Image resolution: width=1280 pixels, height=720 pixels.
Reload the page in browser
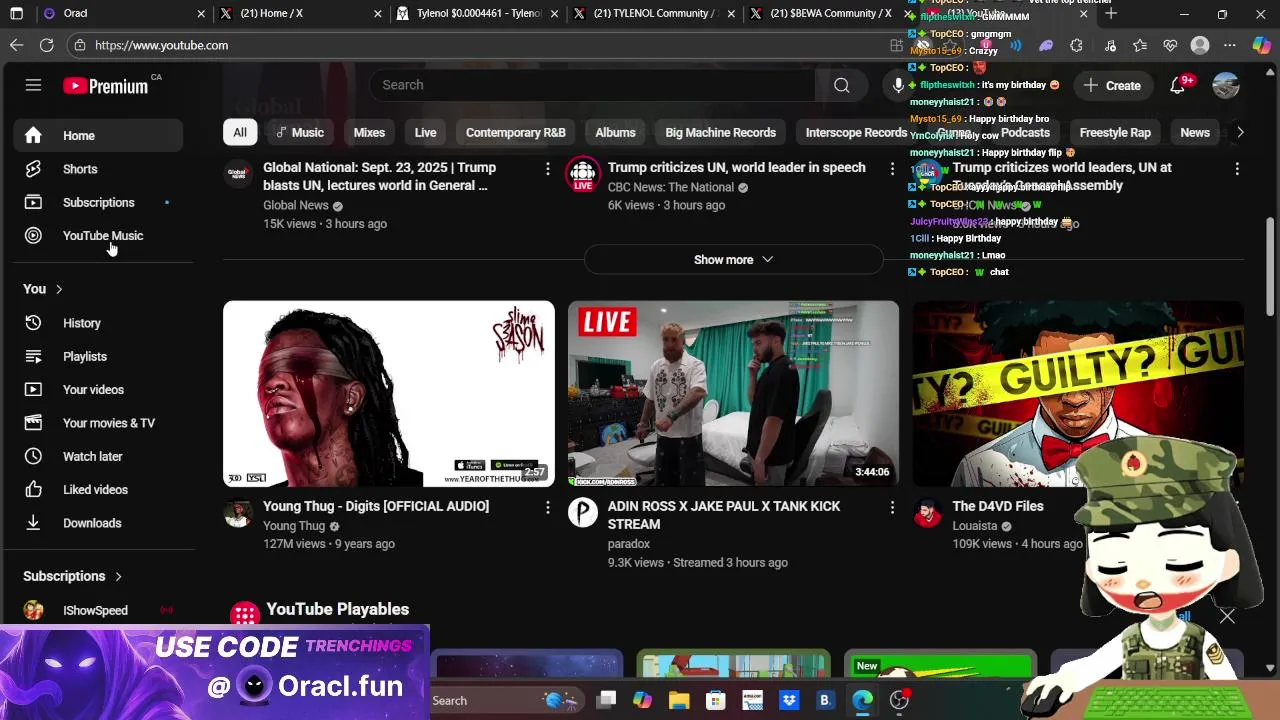[x=46, y=45]
